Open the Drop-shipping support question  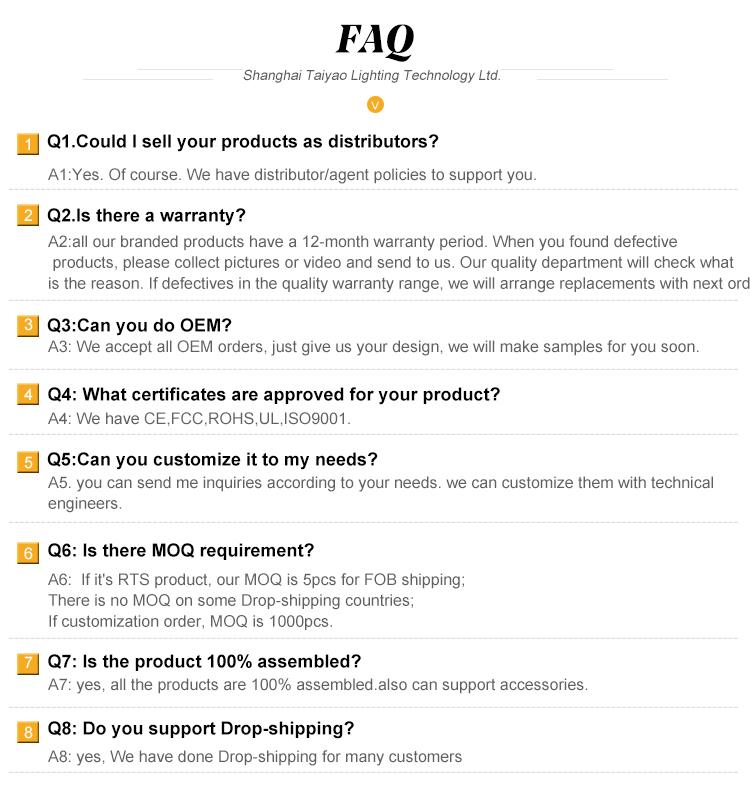click(201, 729)
